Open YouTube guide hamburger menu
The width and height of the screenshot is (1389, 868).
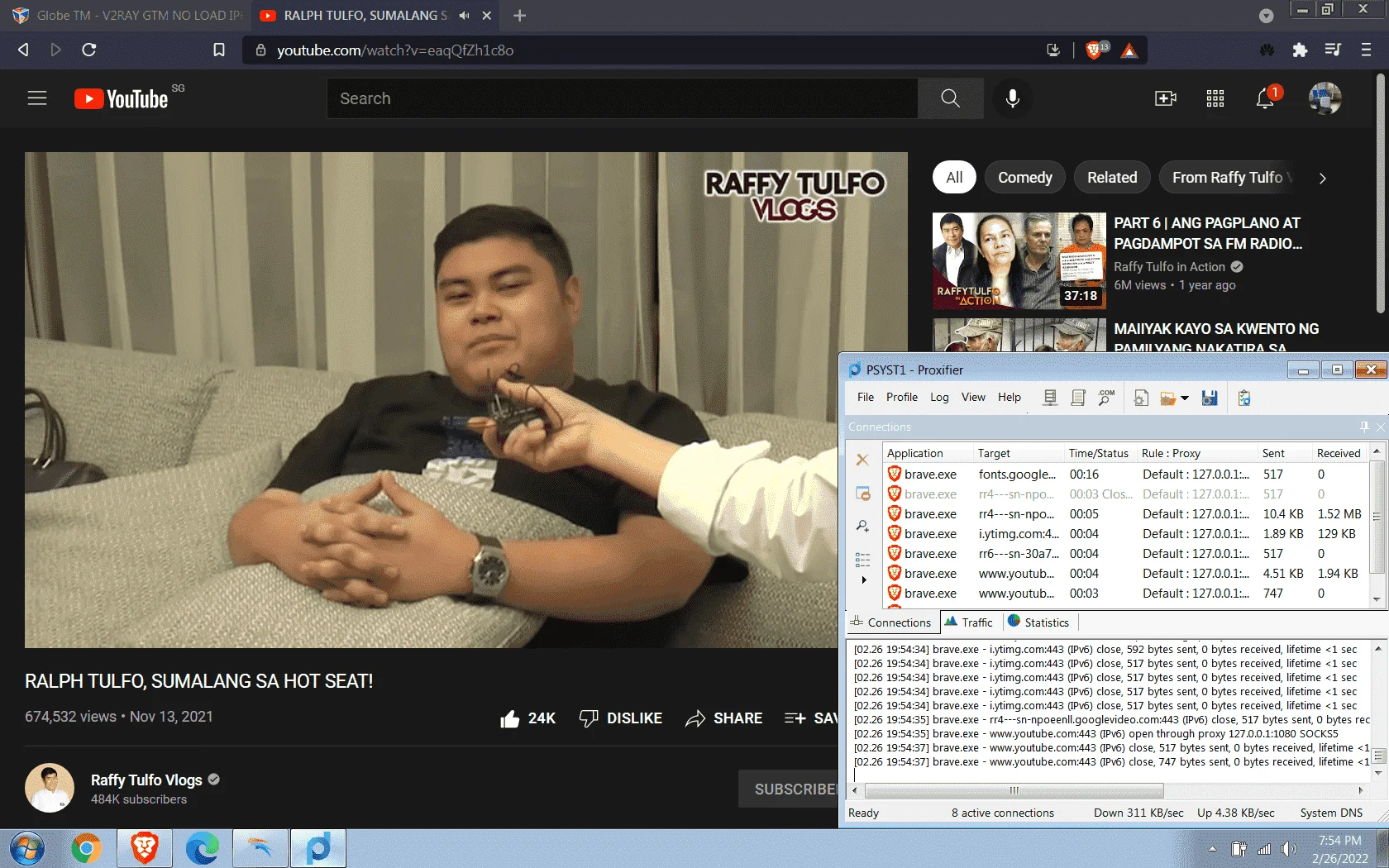pyautogui.click(x=37, y=98)
